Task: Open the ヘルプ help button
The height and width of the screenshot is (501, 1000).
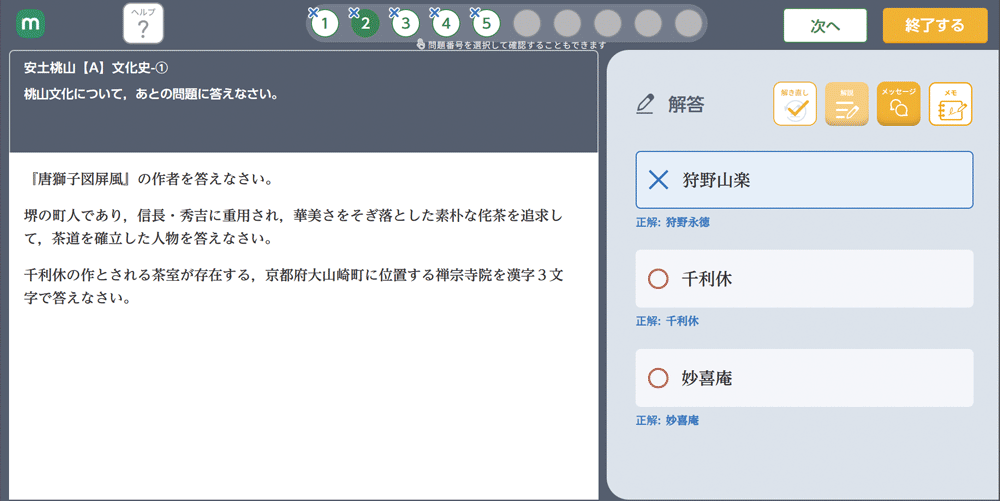Action: click(143, 24)
